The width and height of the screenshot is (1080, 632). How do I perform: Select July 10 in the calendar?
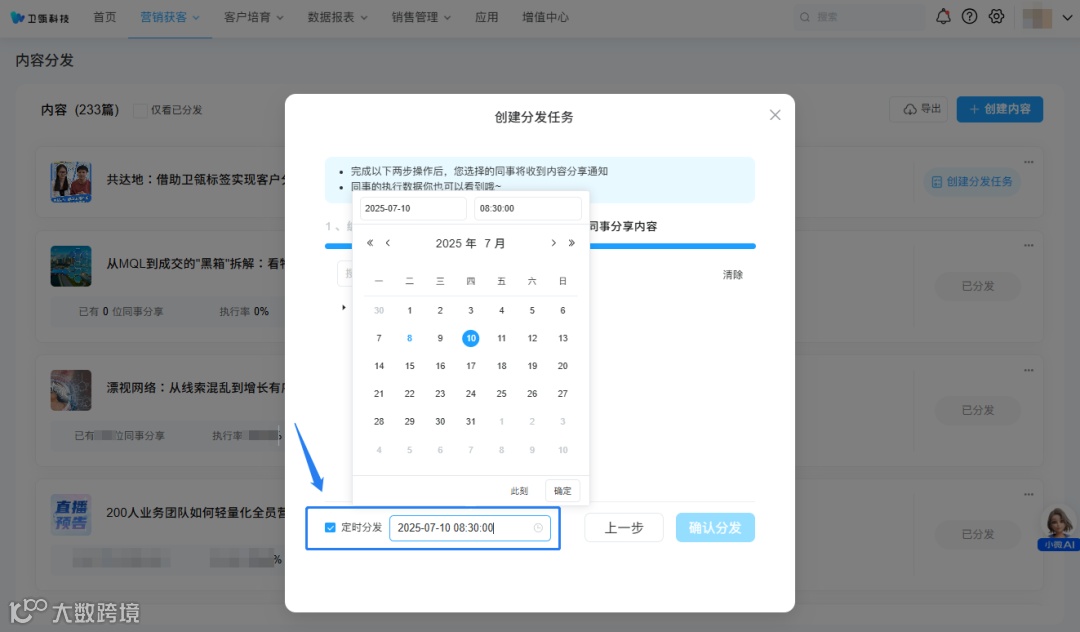click(x=470, y=338)
